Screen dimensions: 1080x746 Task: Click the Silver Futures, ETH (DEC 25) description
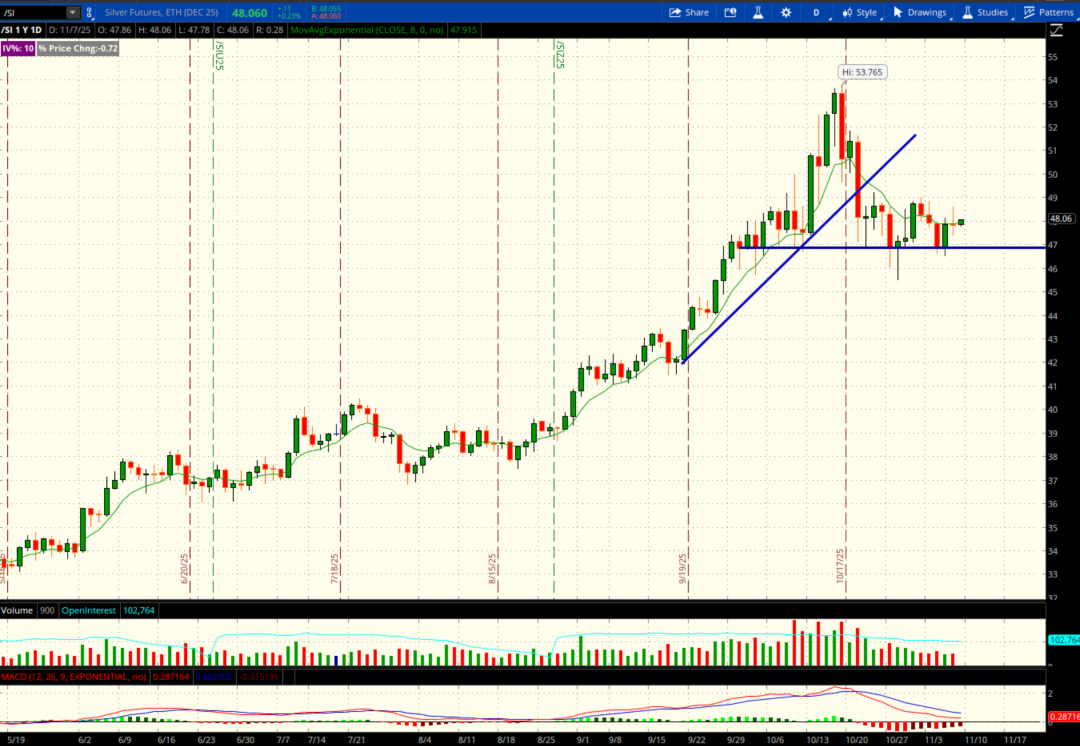click(161, 12)
